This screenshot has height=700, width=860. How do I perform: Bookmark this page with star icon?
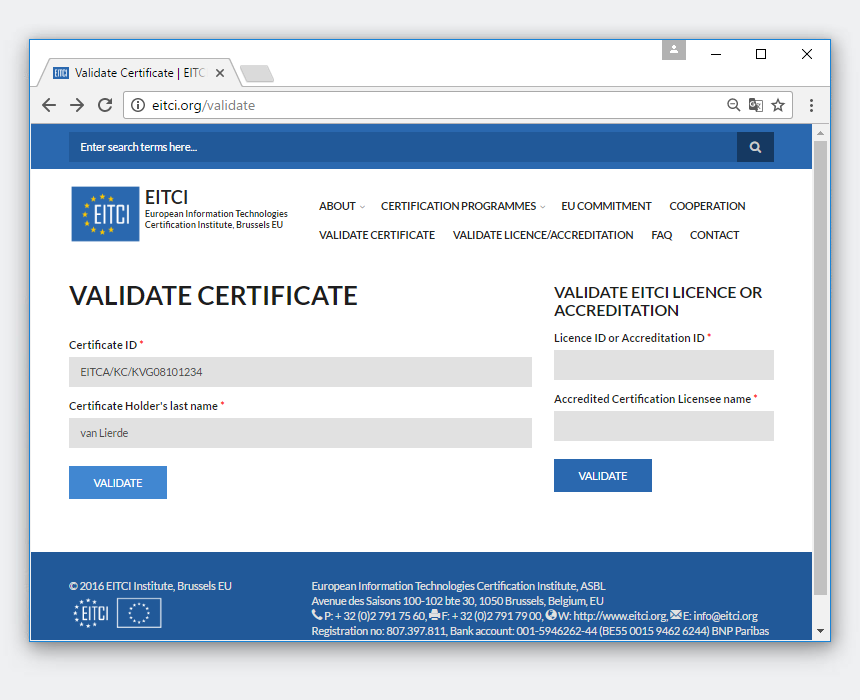(x=778, y=105)
